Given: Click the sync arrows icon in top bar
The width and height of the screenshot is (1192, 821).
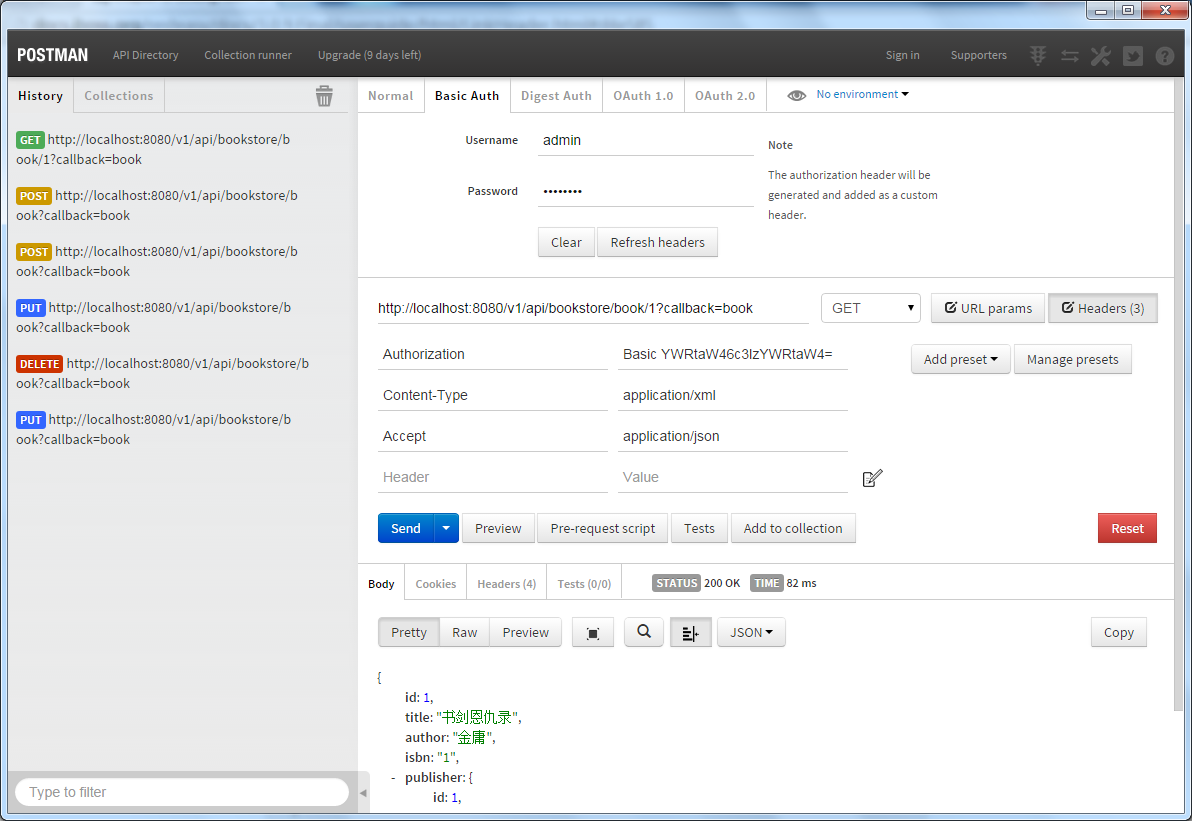Looking at the screenshot, I should 1070,55.
